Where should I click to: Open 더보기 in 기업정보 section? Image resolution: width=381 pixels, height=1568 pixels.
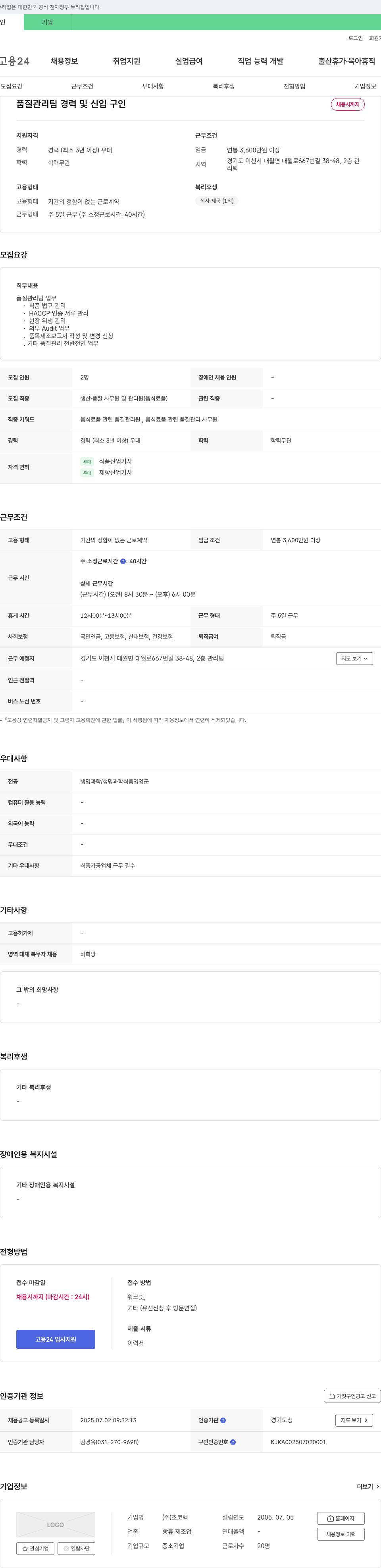click(368, 1487)
